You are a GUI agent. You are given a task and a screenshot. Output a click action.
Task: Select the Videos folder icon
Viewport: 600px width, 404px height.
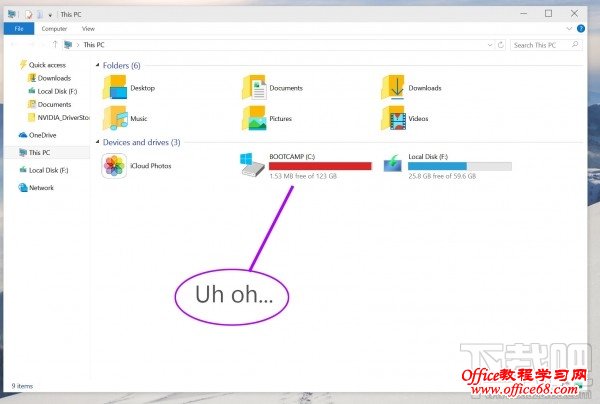[x=393, y=118]
